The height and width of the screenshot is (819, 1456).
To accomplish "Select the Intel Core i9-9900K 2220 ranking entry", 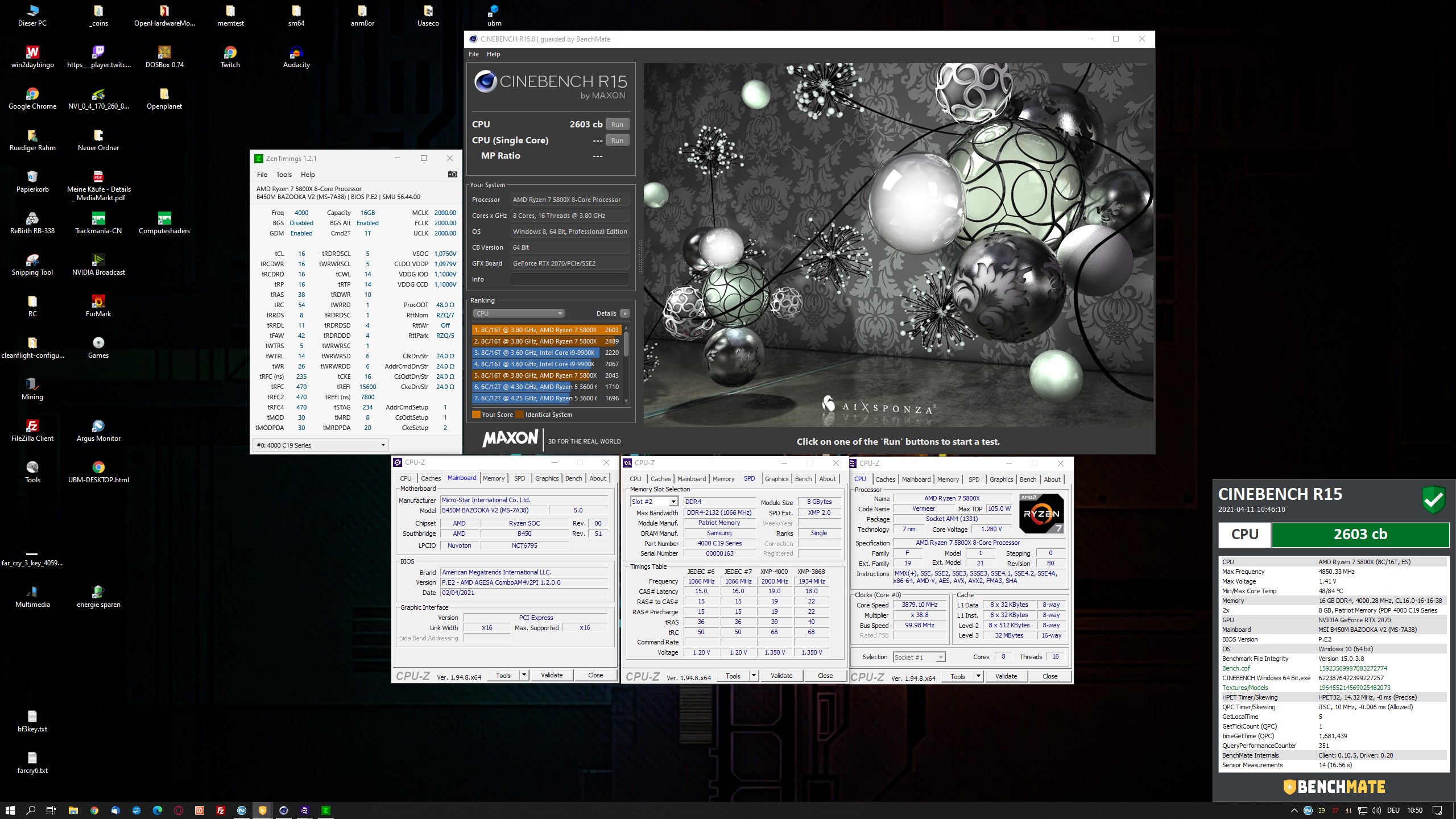I will click(546, 353).
